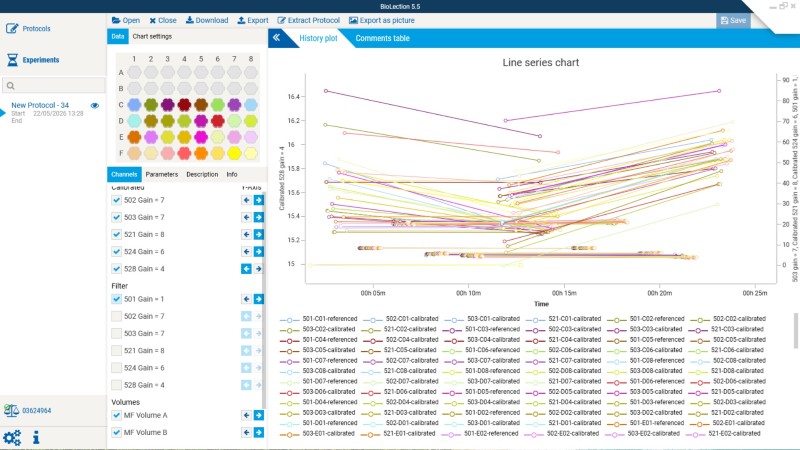Enable the 503 Gain = 7 filter checkbox
800x450 pixels.
click(x=116, y=333)
